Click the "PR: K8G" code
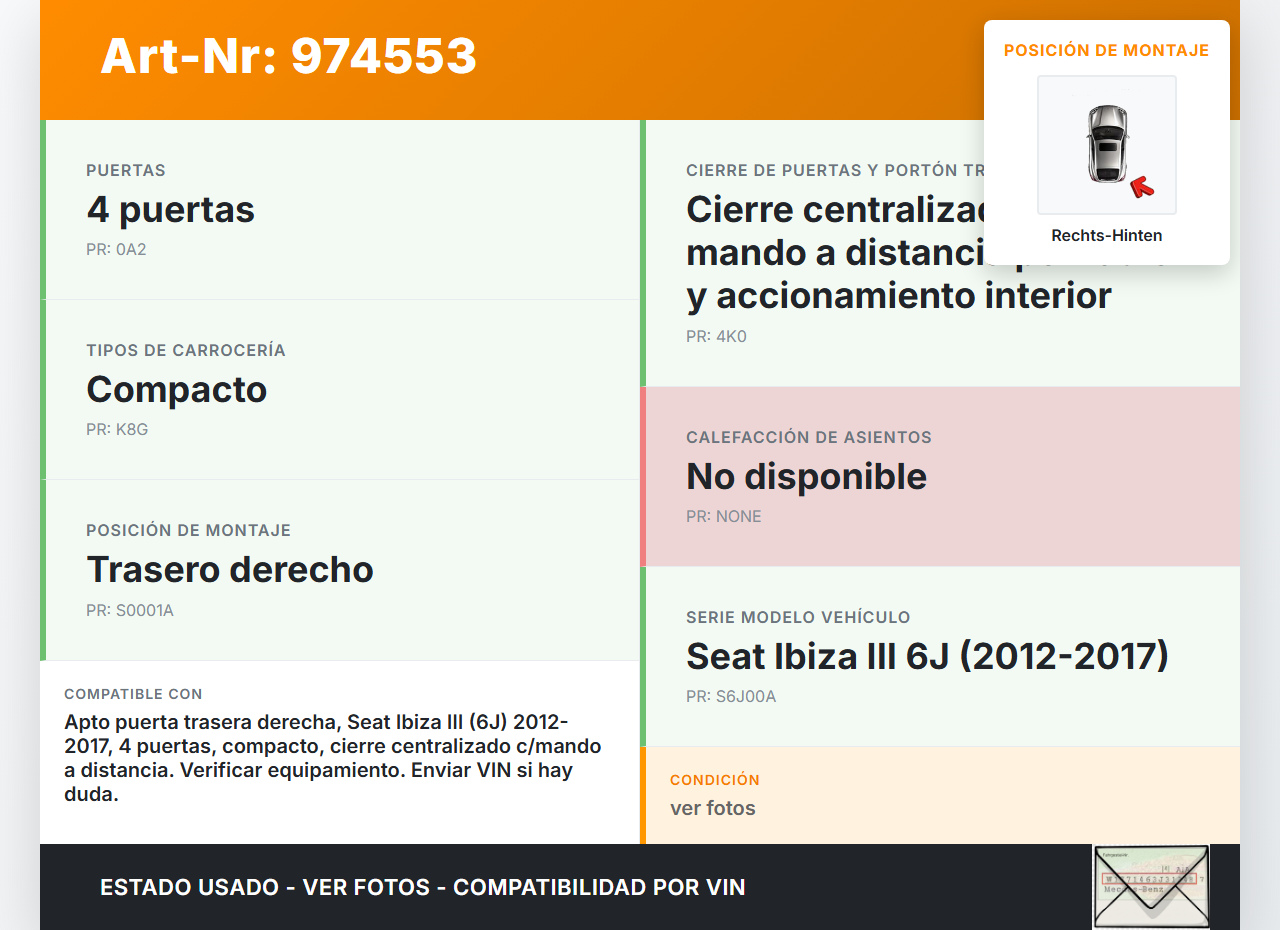Screen dimensions: 1280x930 tap(117, 430)
